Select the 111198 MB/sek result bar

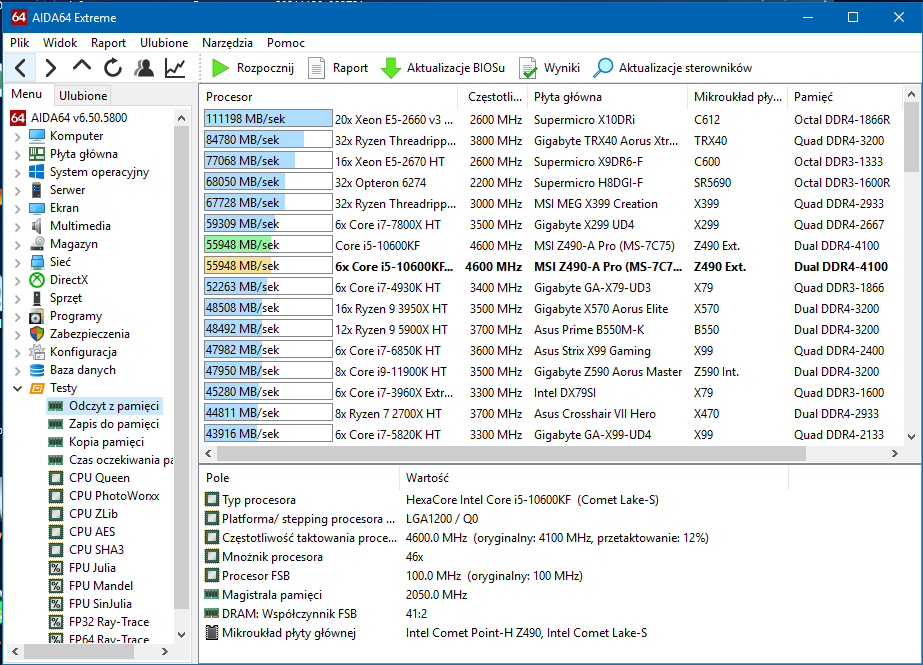tap(268, 119)
